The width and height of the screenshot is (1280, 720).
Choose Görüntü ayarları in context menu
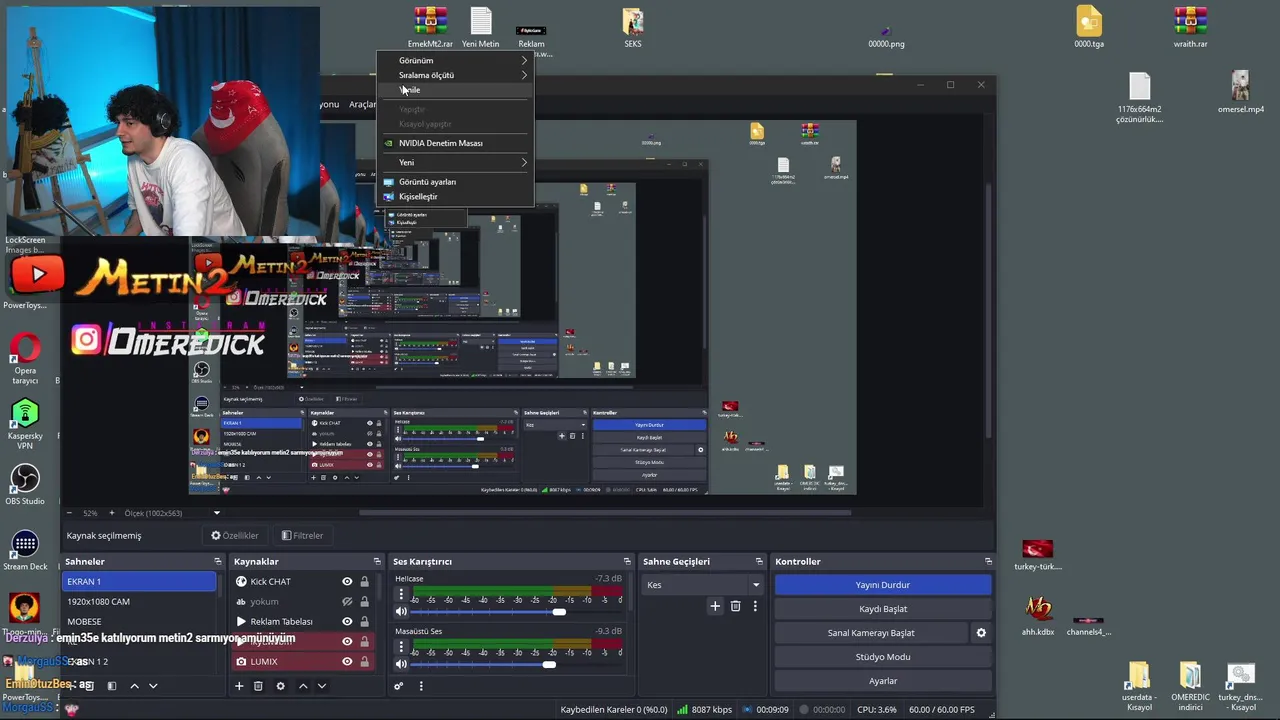(454, 182)
